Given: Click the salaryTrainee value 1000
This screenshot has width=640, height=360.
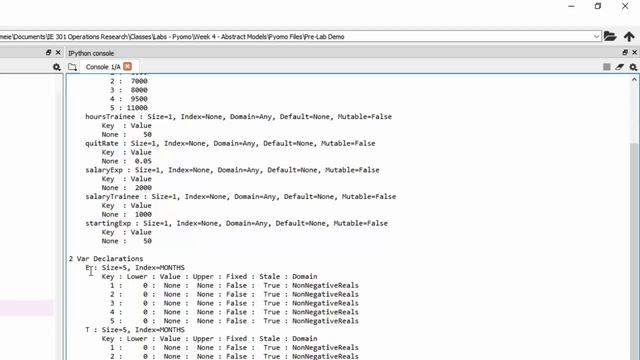Looking at the screenshot, I should tap(143, 214).
